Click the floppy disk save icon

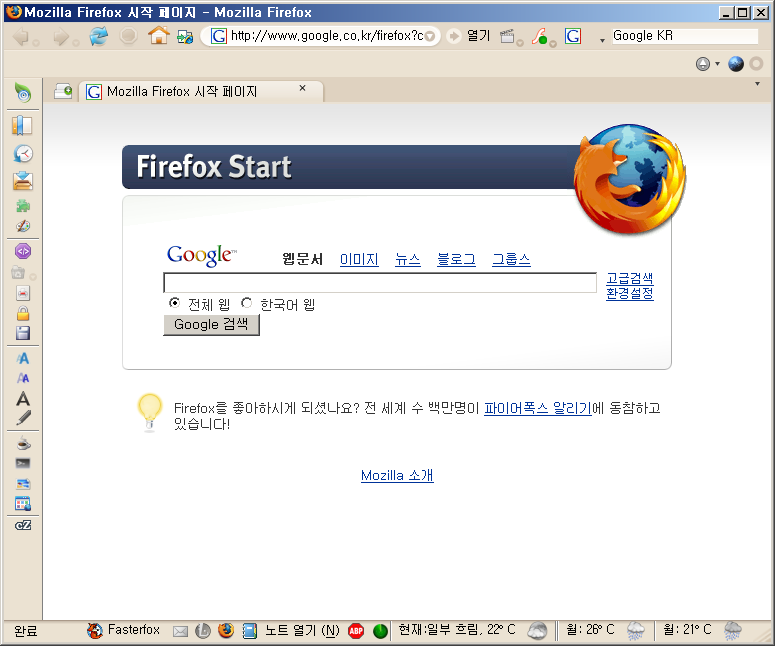click(23, 333)
